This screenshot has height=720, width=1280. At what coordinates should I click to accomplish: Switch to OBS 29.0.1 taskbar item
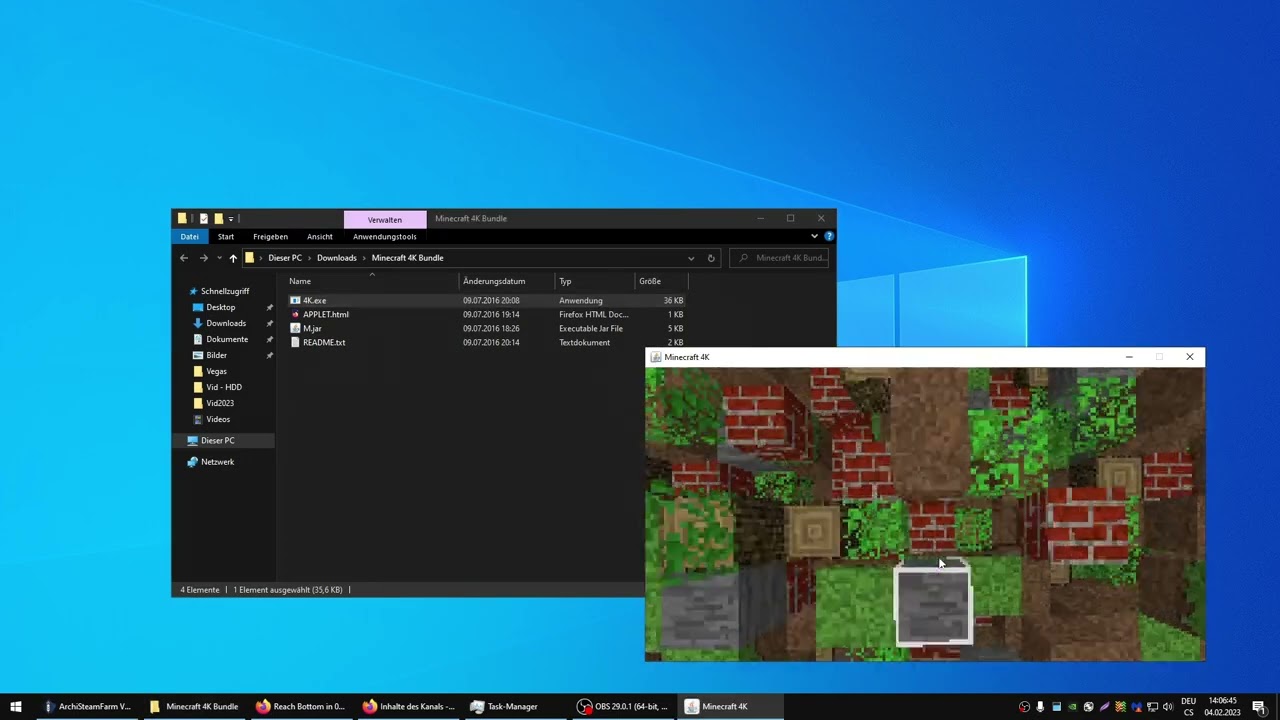[x=622, y=706]
